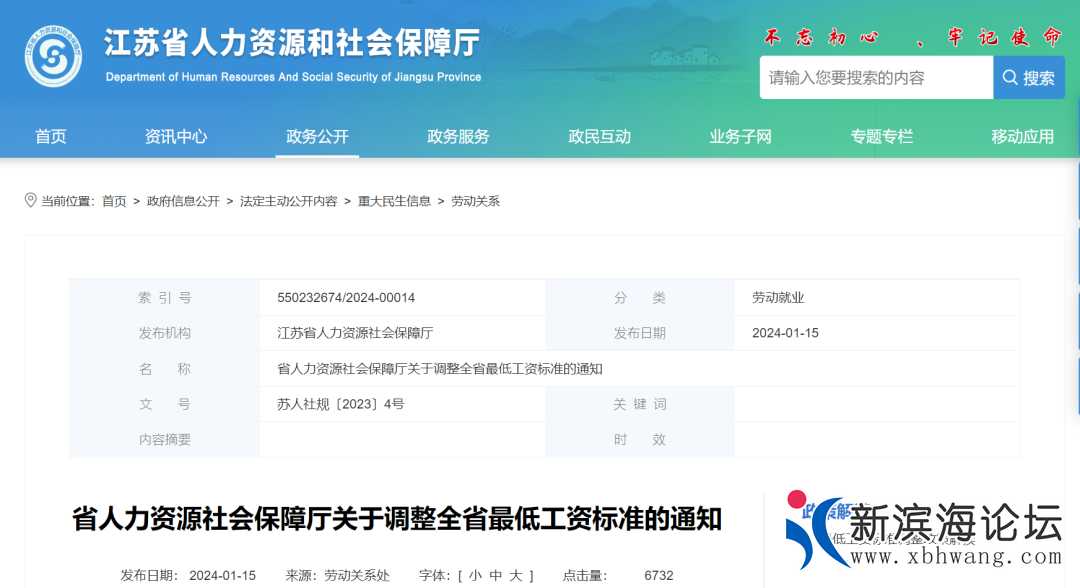Open 重大民生信息 breadcrumb link

[394, 201]
